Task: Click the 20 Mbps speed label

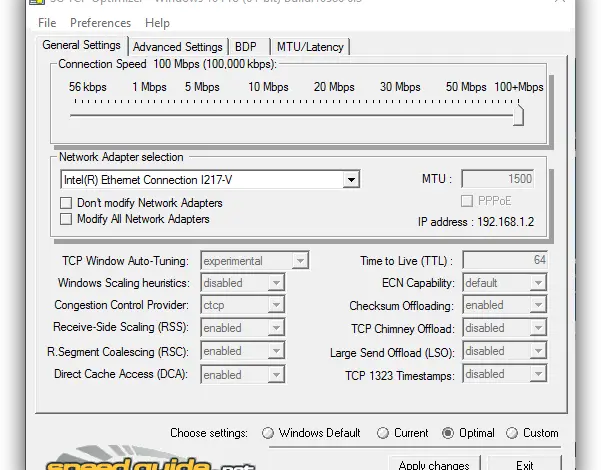Action: coord(334,87)
